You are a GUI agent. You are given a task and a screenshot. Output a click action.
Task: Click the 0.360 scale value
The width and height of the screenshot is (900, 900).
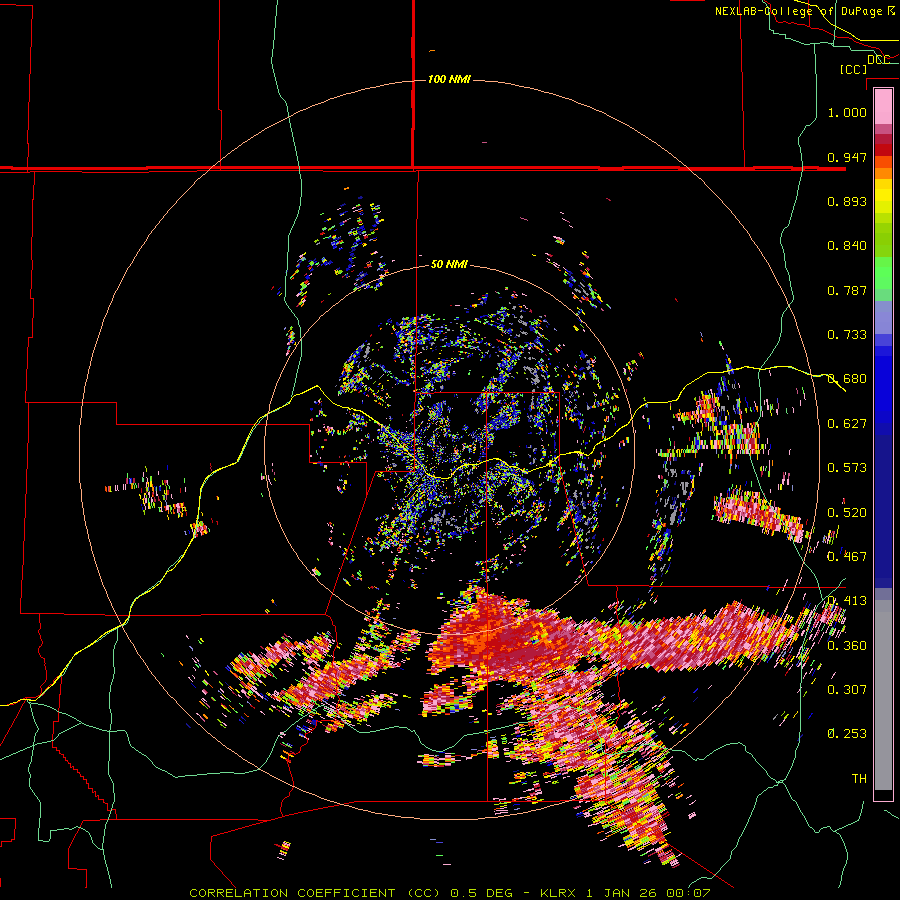(847, 646)
